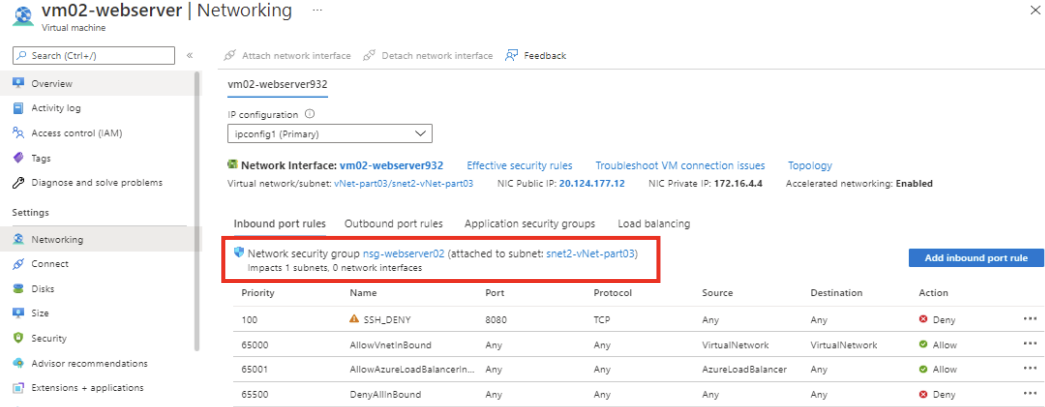The width and height of the screenshot is (1045, 407).
Task: Click the AllowVnetInBound rule name
Action: (x=390, y=345)
